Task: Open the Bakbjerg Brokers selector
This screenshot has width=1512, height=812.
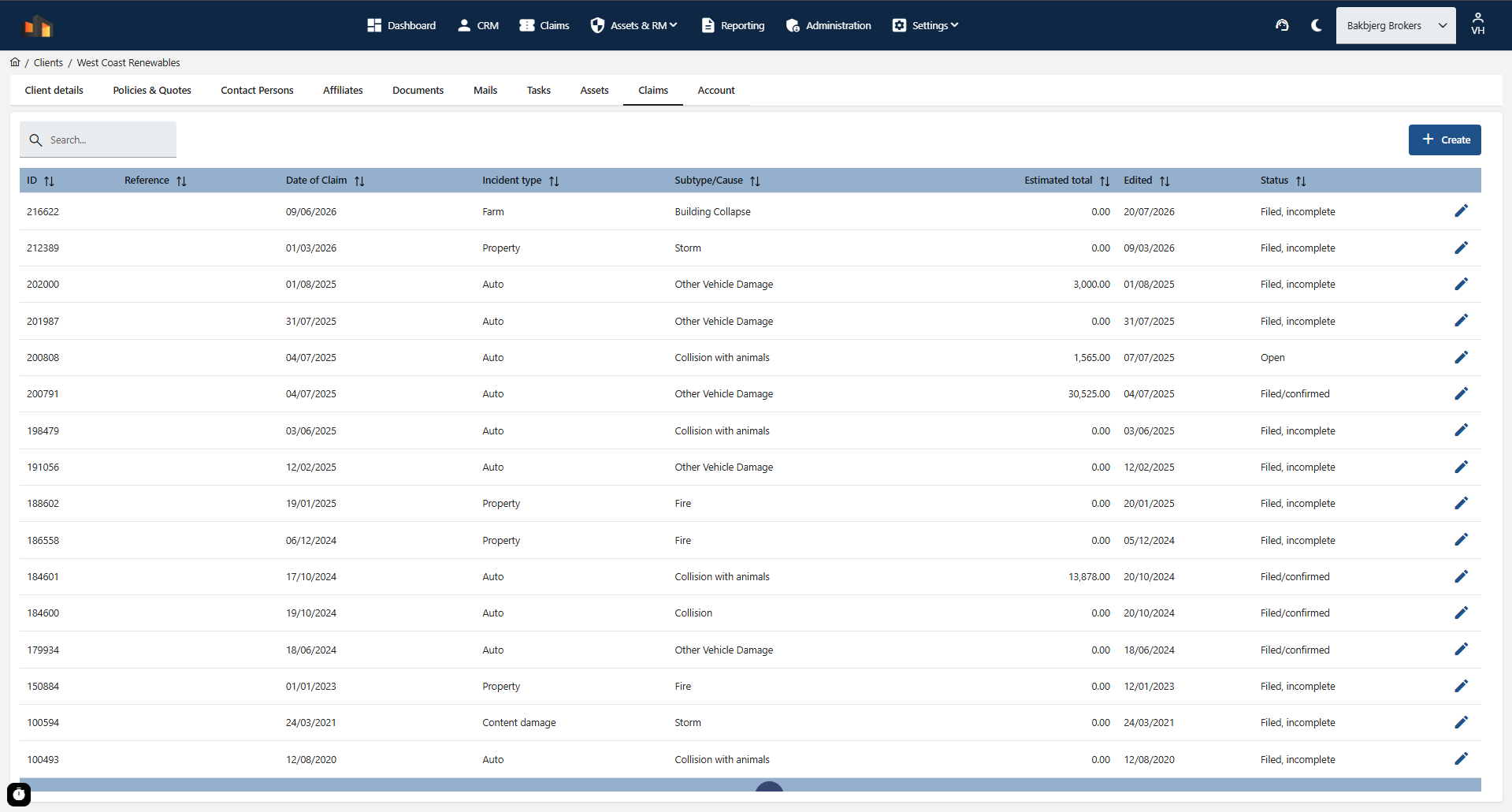Action: click(x=1395, y=25)
